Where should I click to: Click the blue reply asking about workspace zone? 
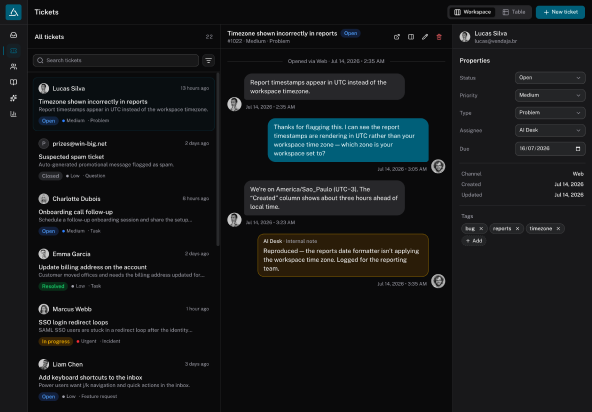point(348,140)
